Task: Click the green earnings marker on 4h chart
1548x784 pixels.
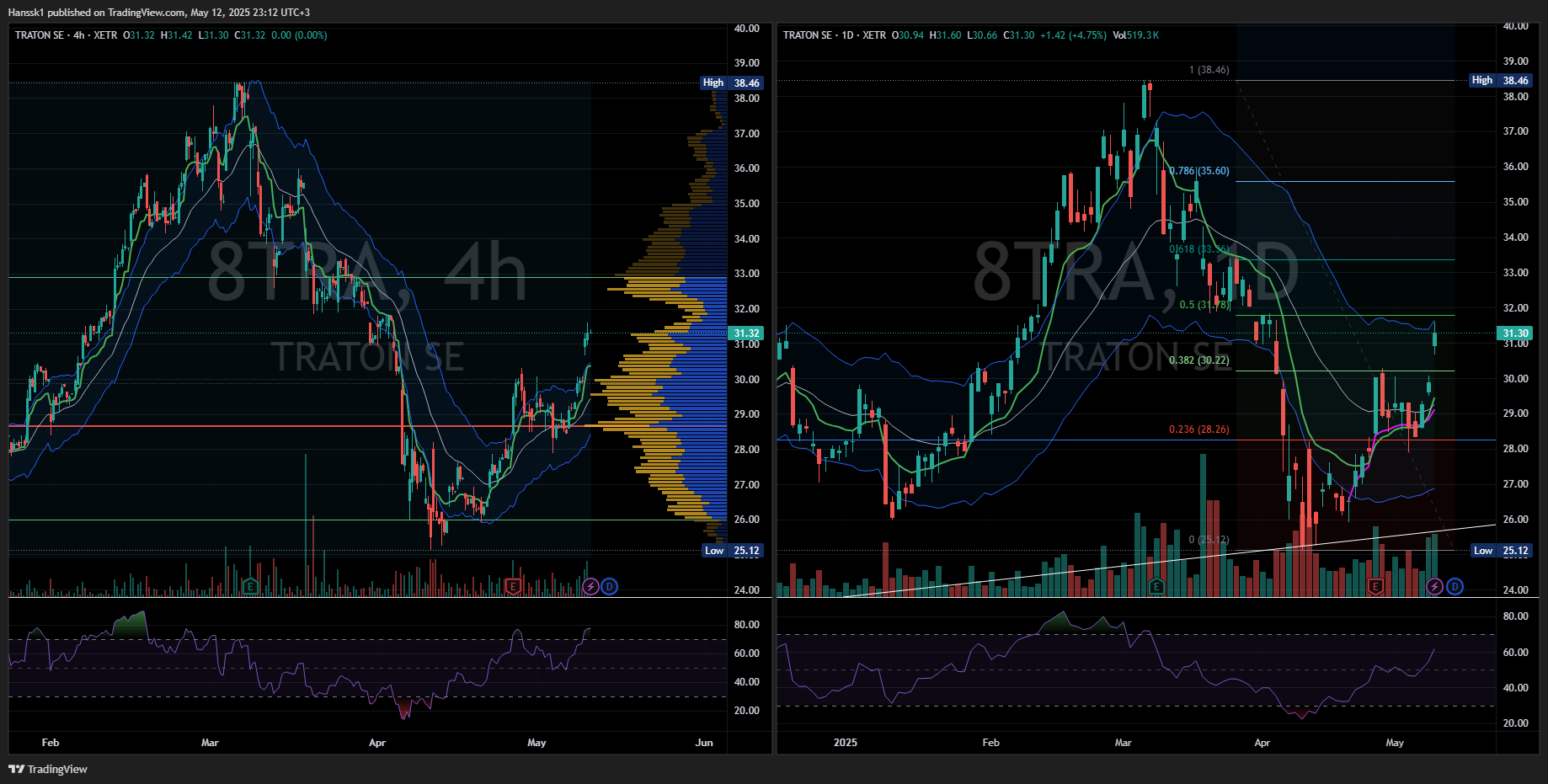Action: tap(250, 586)
